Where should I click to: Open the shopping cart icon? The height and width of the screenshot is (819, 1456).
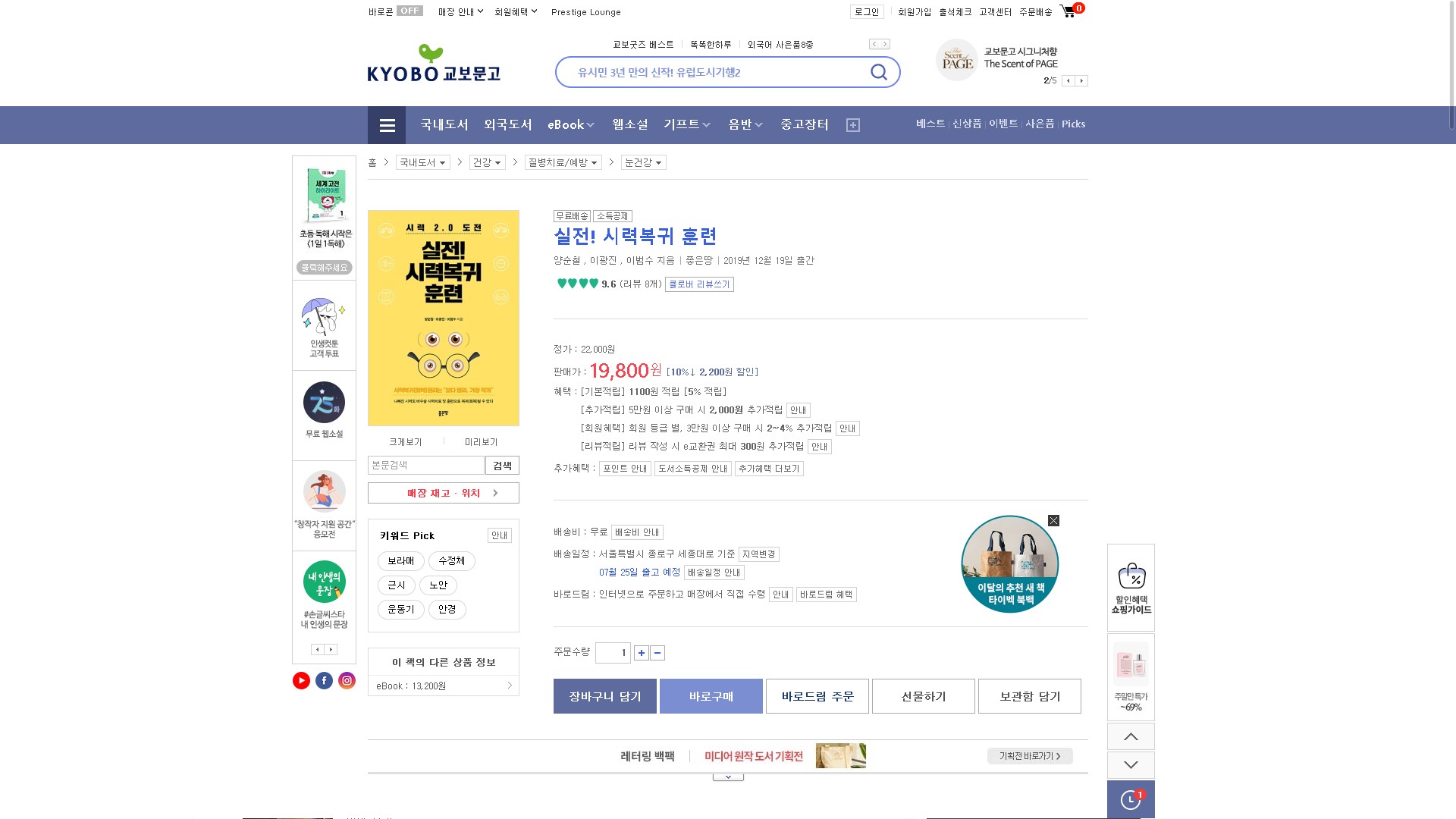[x=1068, y=11]
